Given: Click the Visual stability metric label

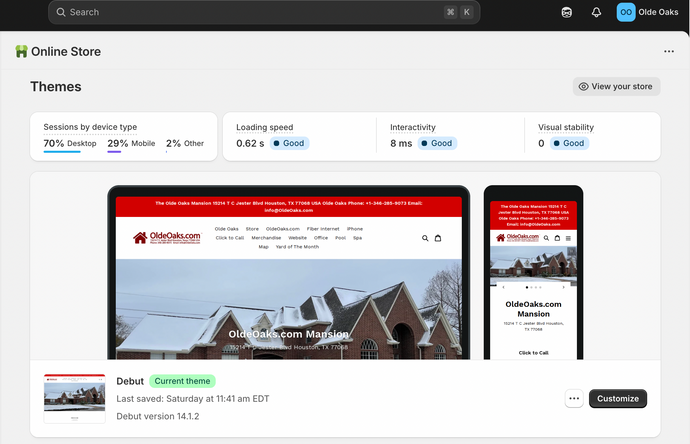Looking at the screenshot, I should pos(566,127).
